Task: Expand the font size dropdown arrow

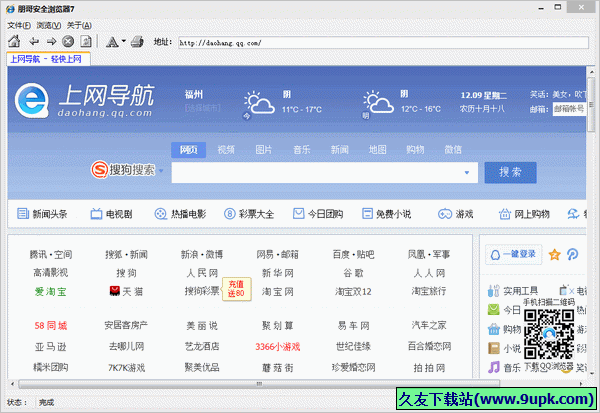Action: click(x=123, y=41)
